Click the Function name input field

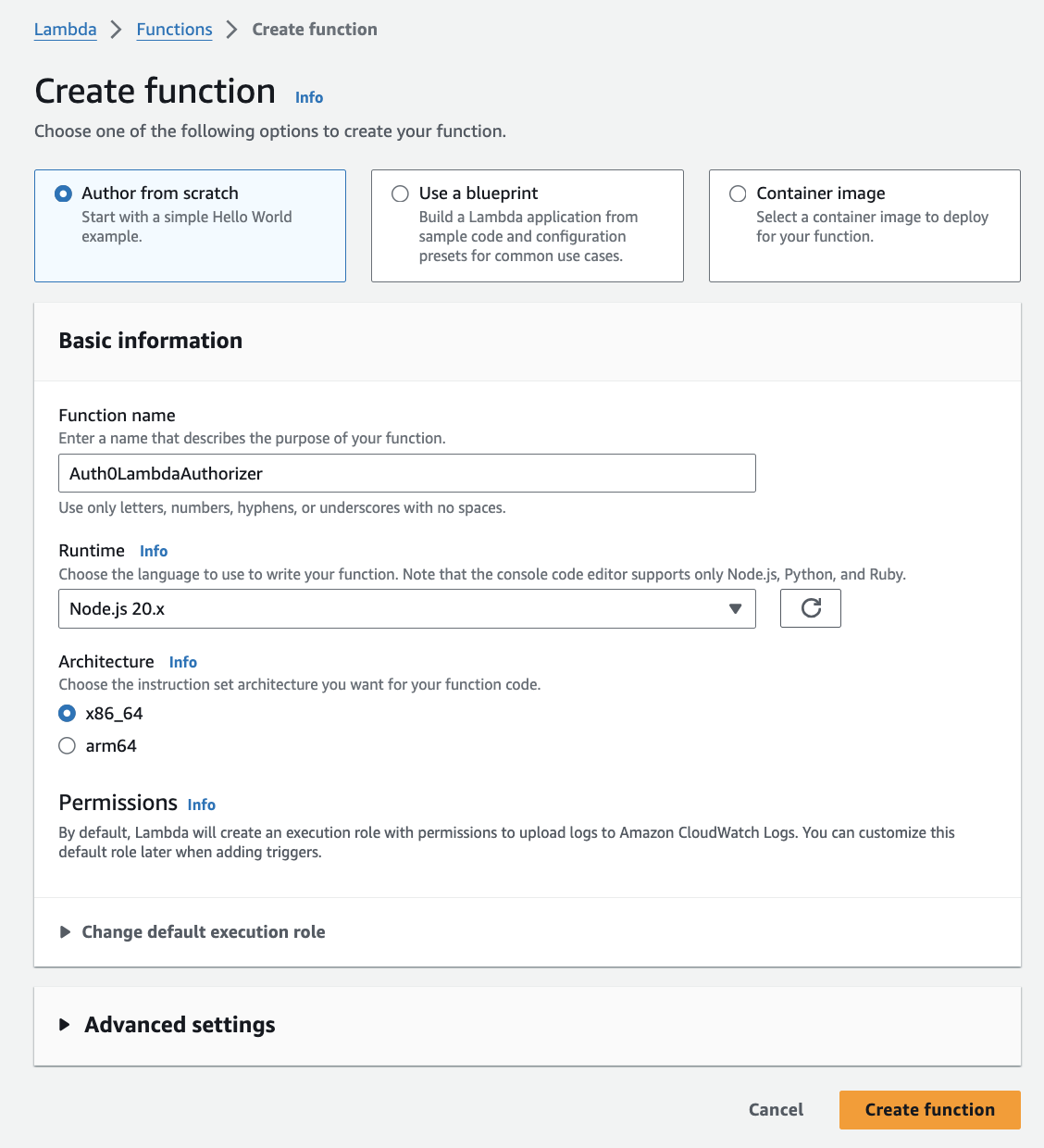point(407,473)
